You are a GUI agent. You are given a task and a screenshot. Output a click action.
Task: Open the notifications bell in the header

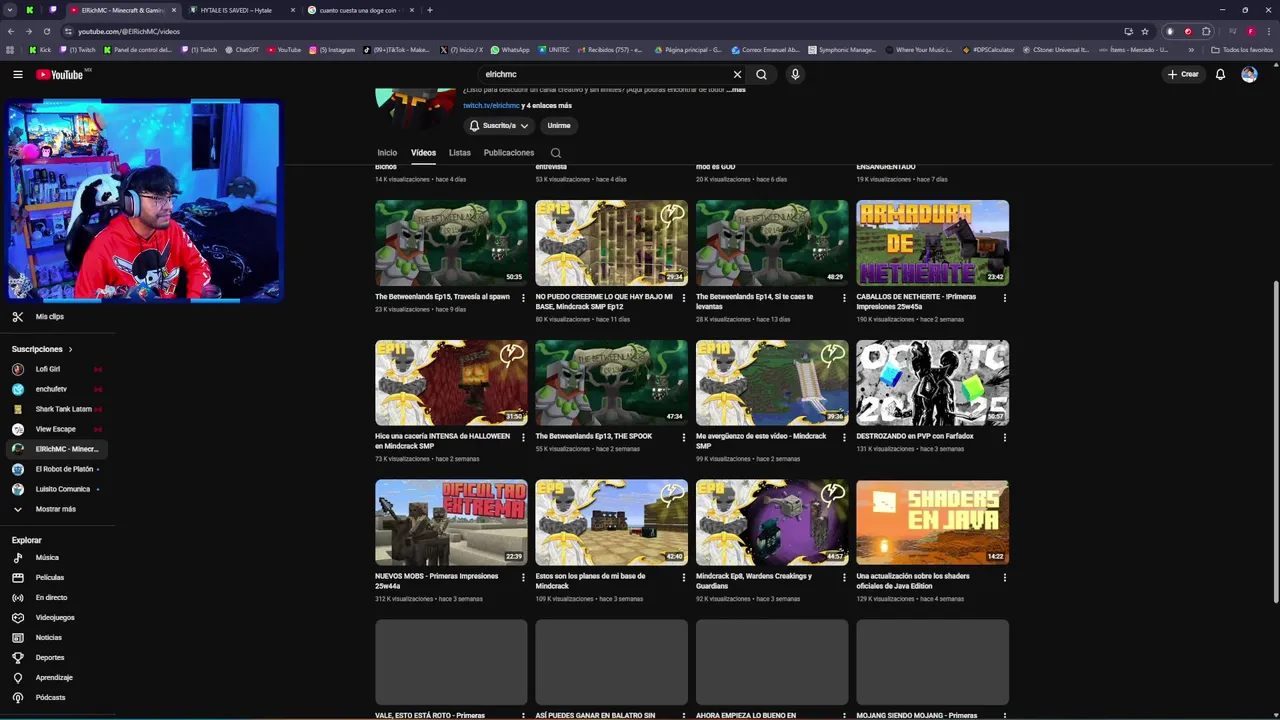[1220, 74]
